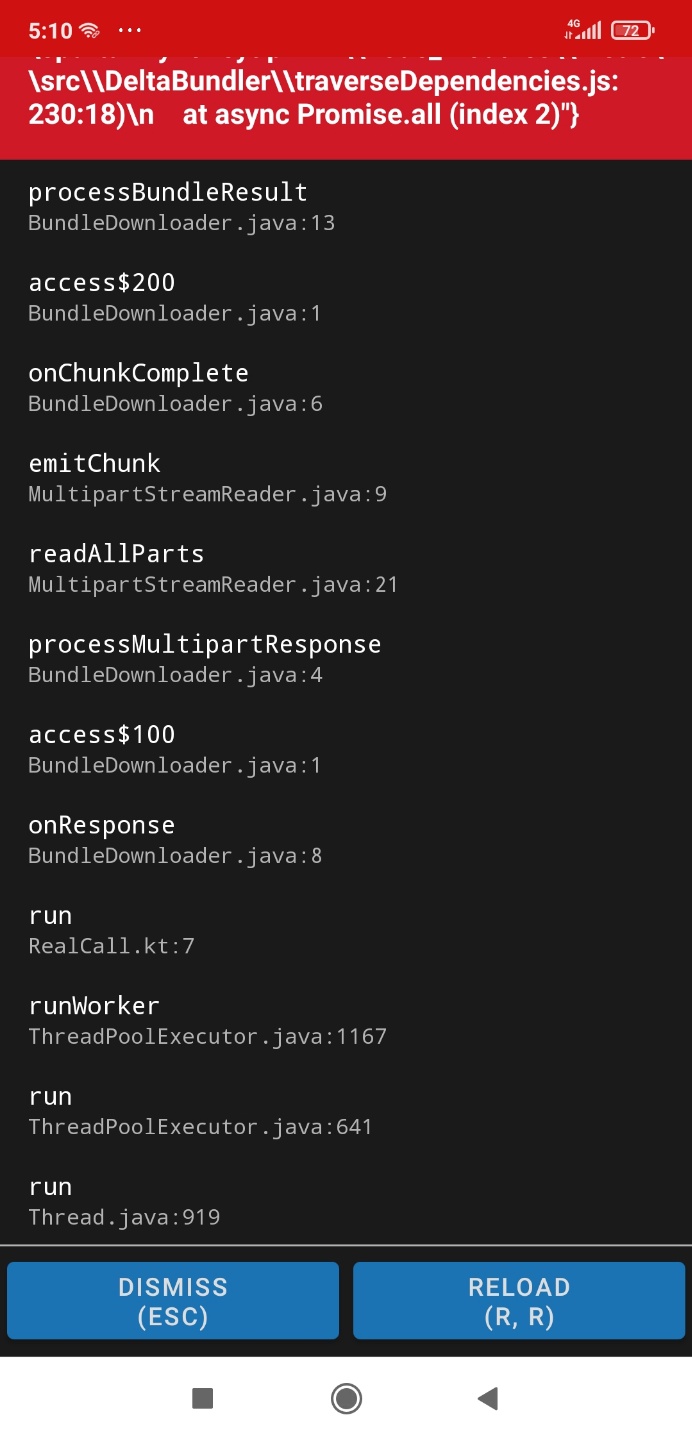692x1440 pixels.
Task: Tap the Wi-Fi status icon
Action: click(89, 31)
